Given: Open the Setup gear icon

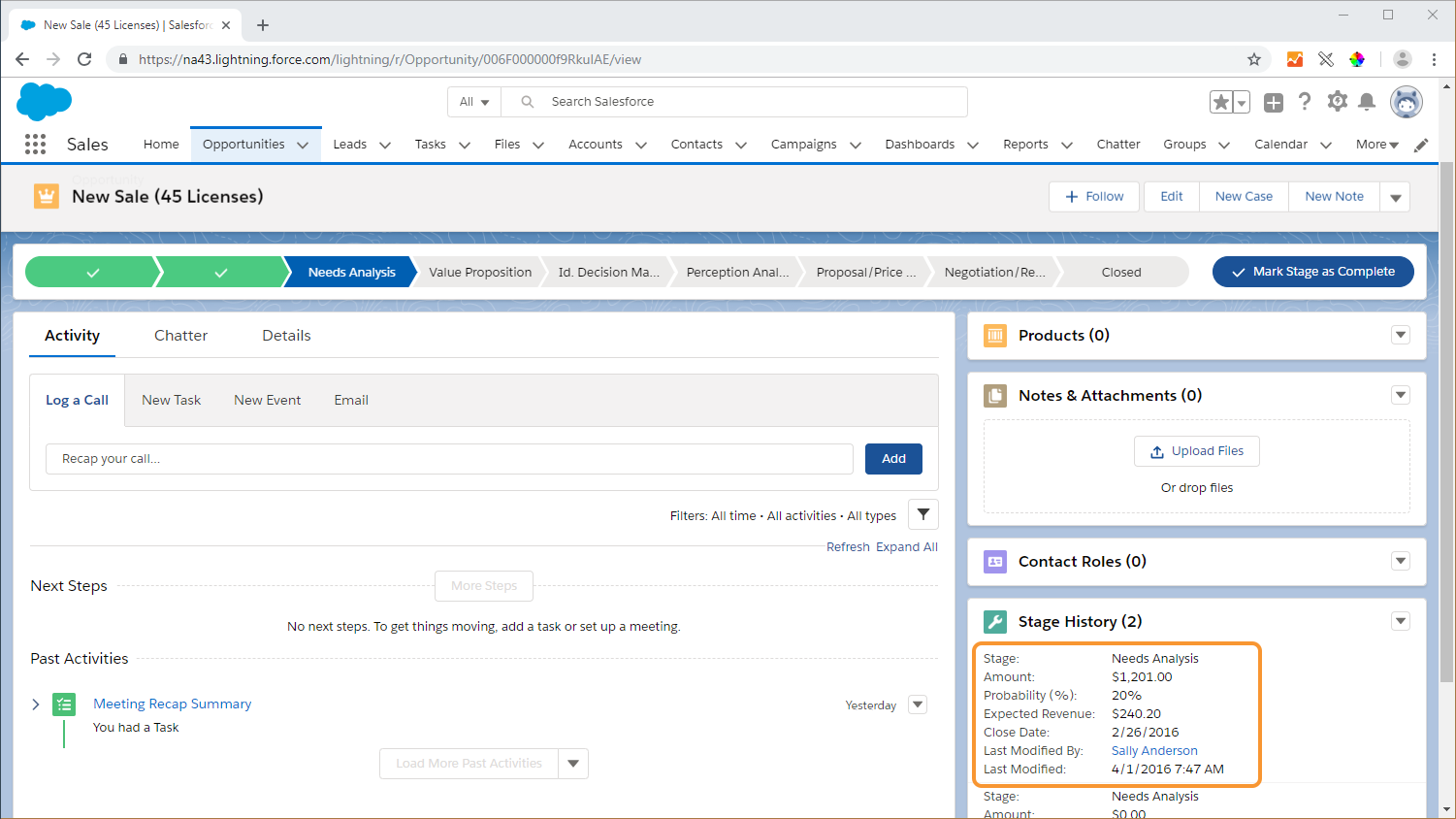Looking at the screenshot, I should point(1338,101).
